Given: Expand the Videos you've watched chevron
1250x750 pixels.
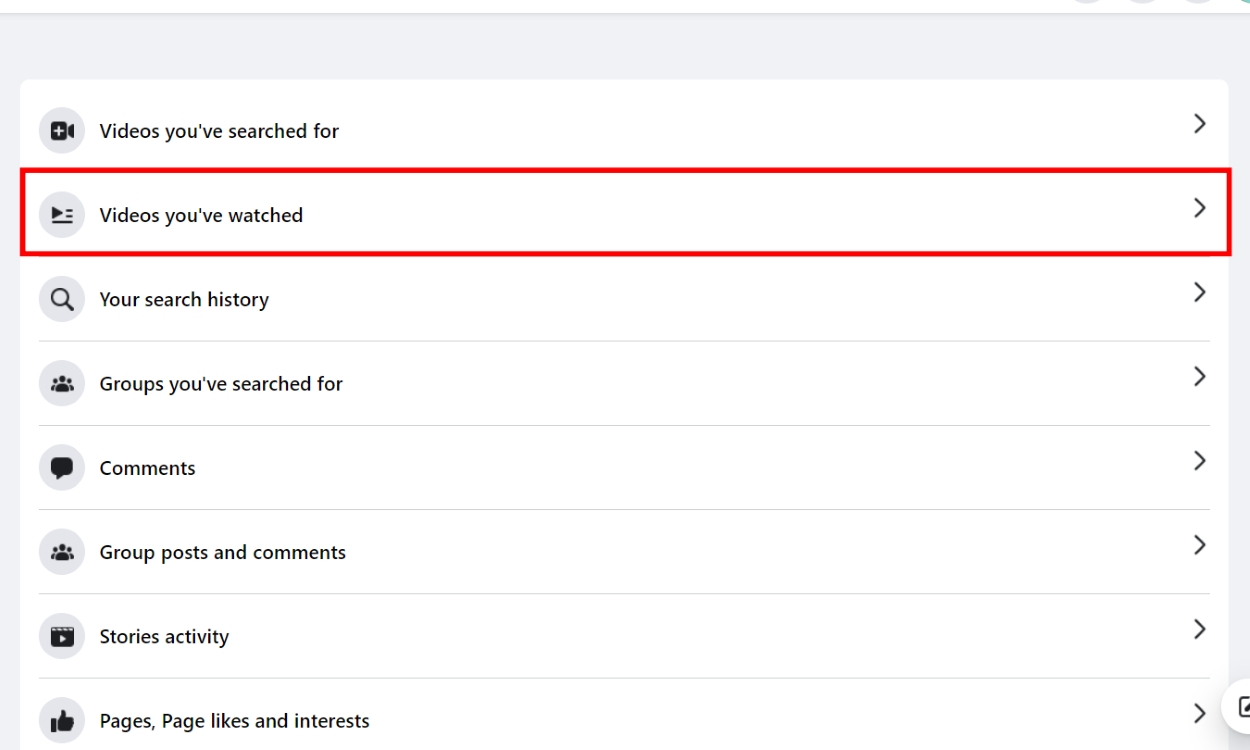Looking at the screenshot, I should pos(1199,208).
